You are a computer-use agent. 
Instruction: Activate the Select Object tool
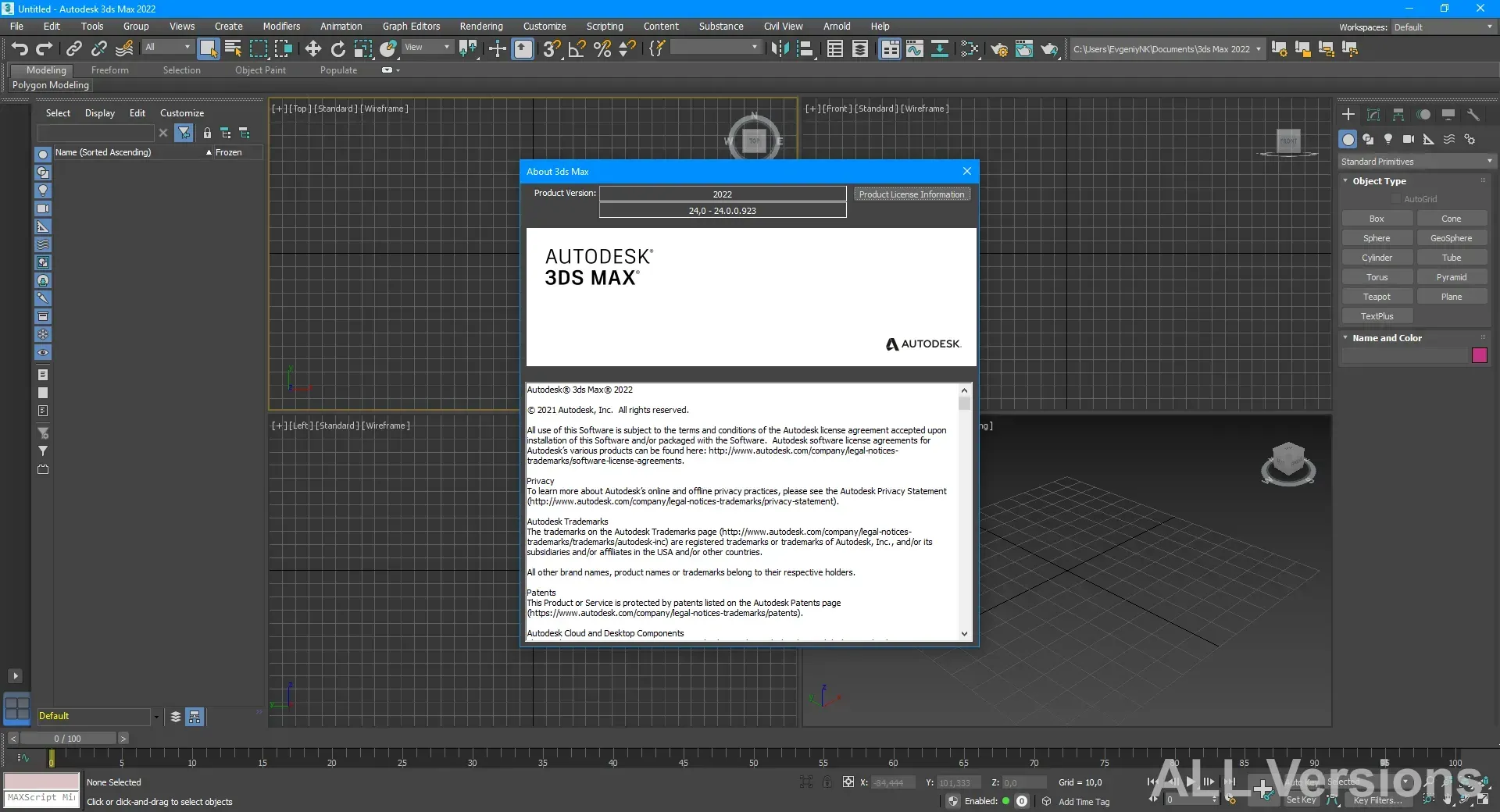(208, 48)
